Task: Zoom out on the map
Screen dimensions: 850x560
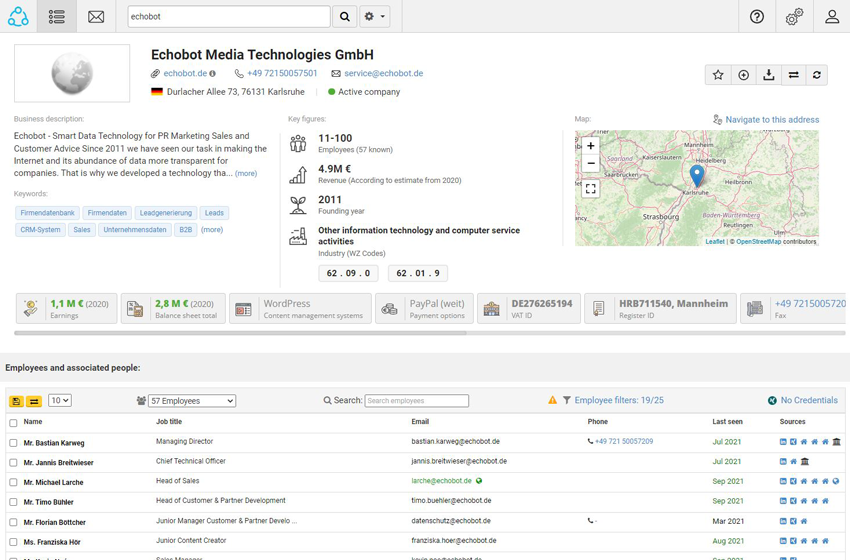Action: [x=591, y=163]
